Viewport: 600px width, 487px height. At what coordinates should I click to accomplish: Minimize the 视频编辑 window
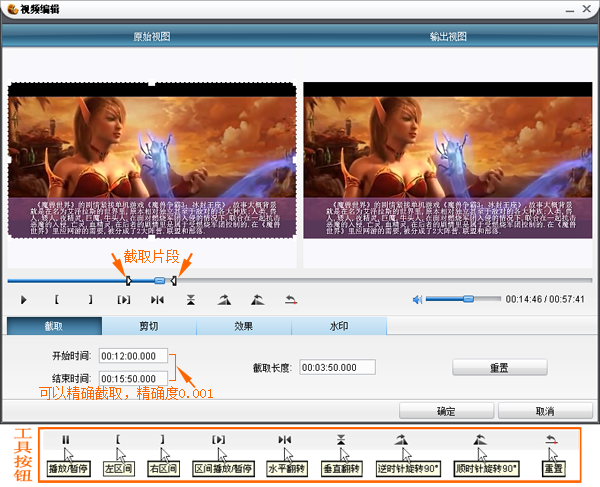click(x=570, y=10)
